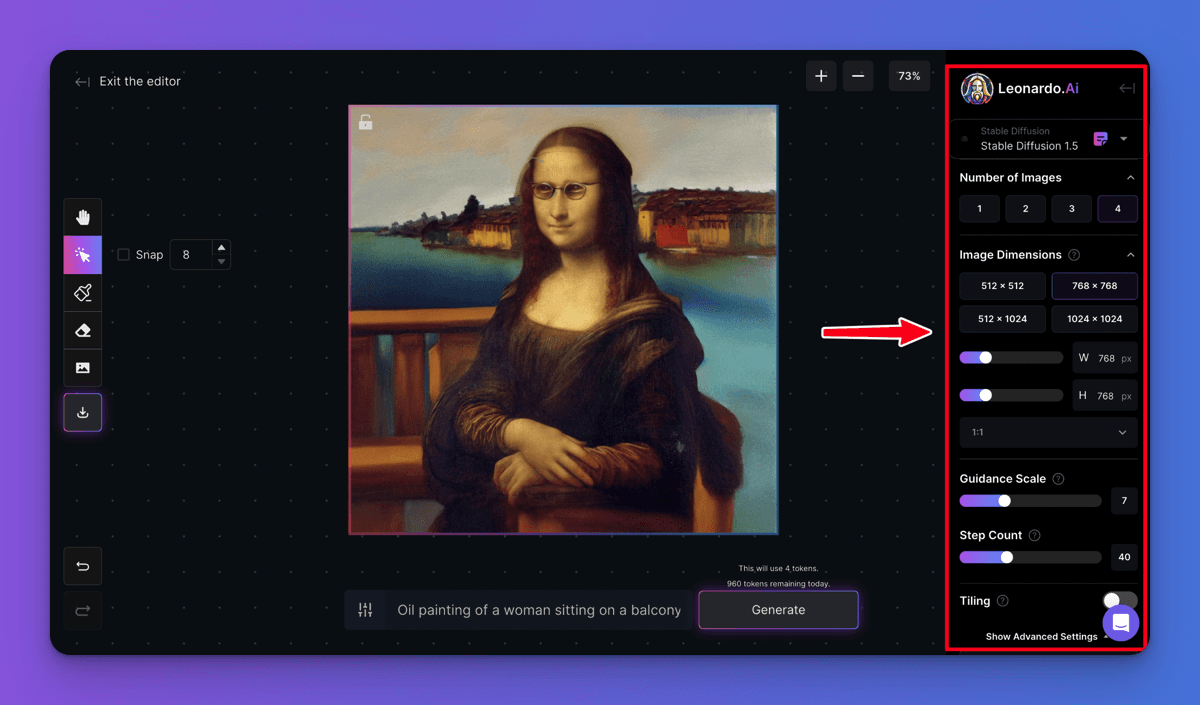Screen dimensions: 1200x705
Task: Adjust the Guidance Scale slider
Action: [x=1030, y=501]
